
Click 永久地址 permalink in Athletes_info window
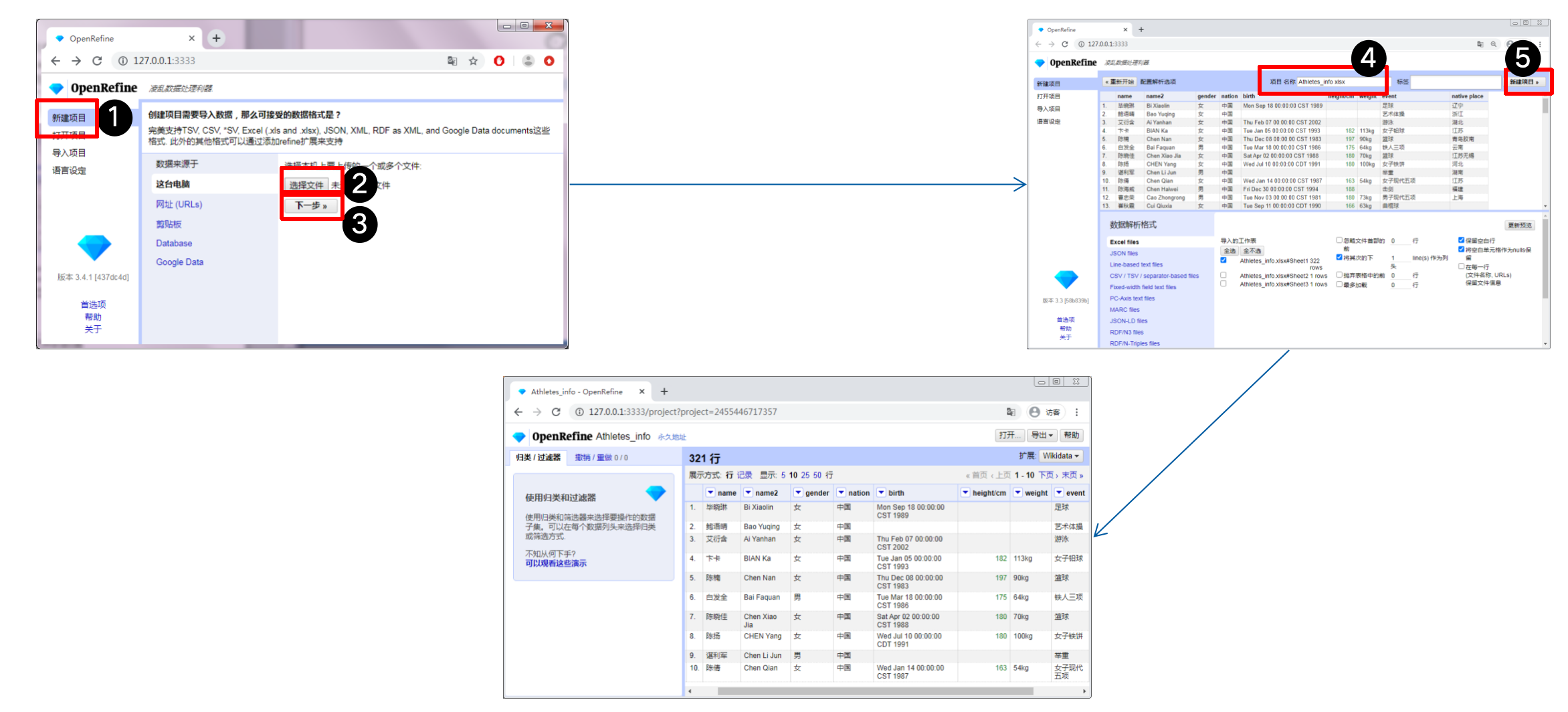coord(672,437)
